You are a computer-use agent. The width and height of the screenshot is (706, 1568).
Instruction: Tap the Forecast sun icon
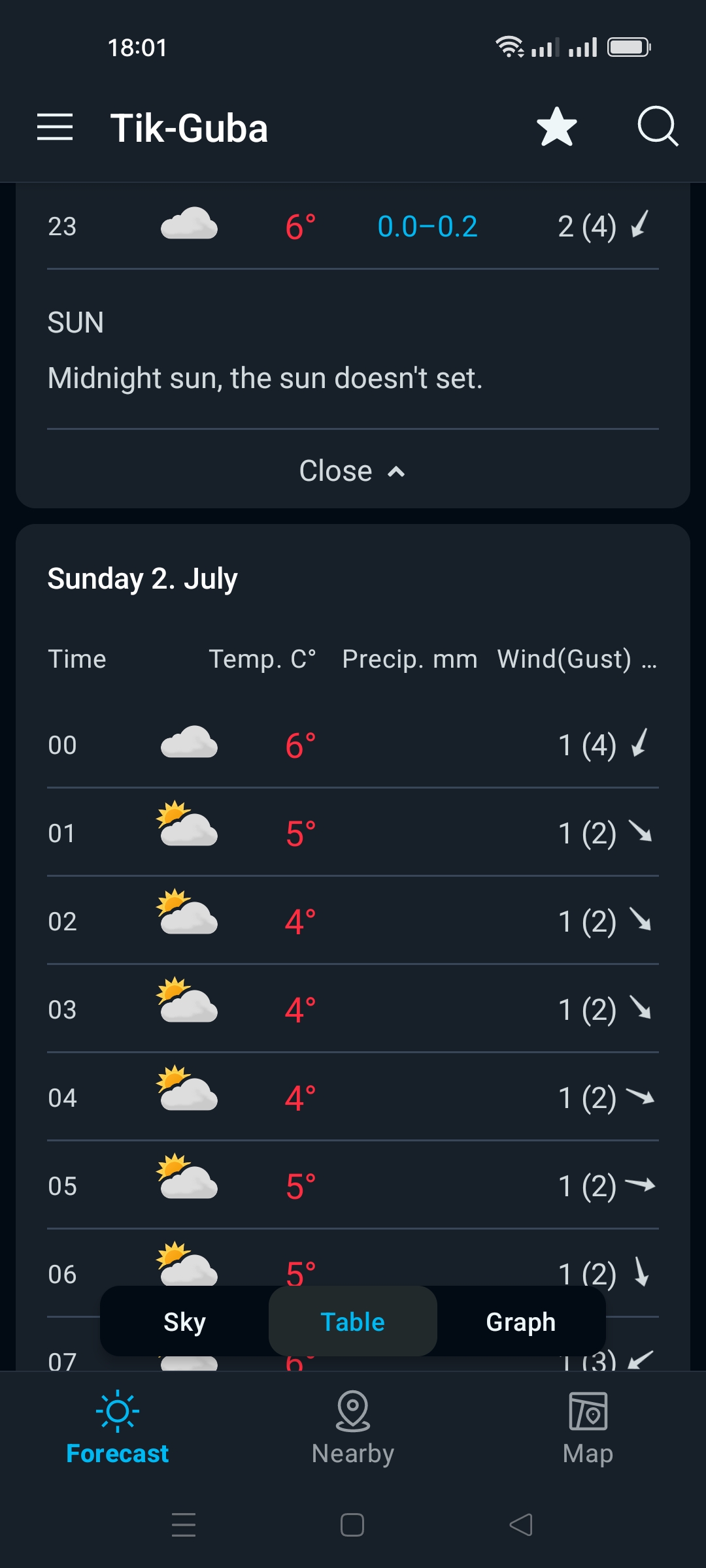(118, 1411)
